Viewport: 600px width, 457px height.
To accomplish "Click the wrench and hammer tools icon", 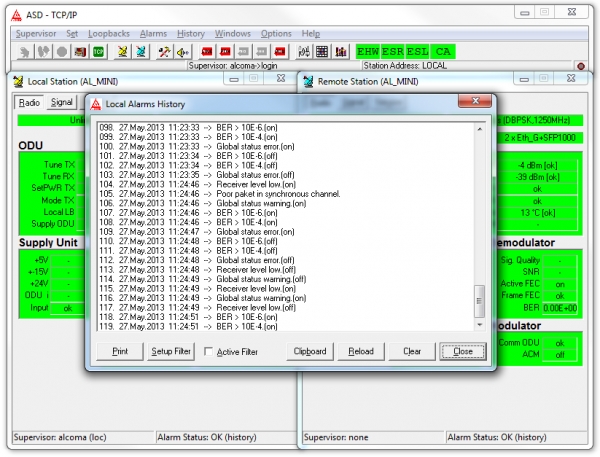I will [163, 51].
